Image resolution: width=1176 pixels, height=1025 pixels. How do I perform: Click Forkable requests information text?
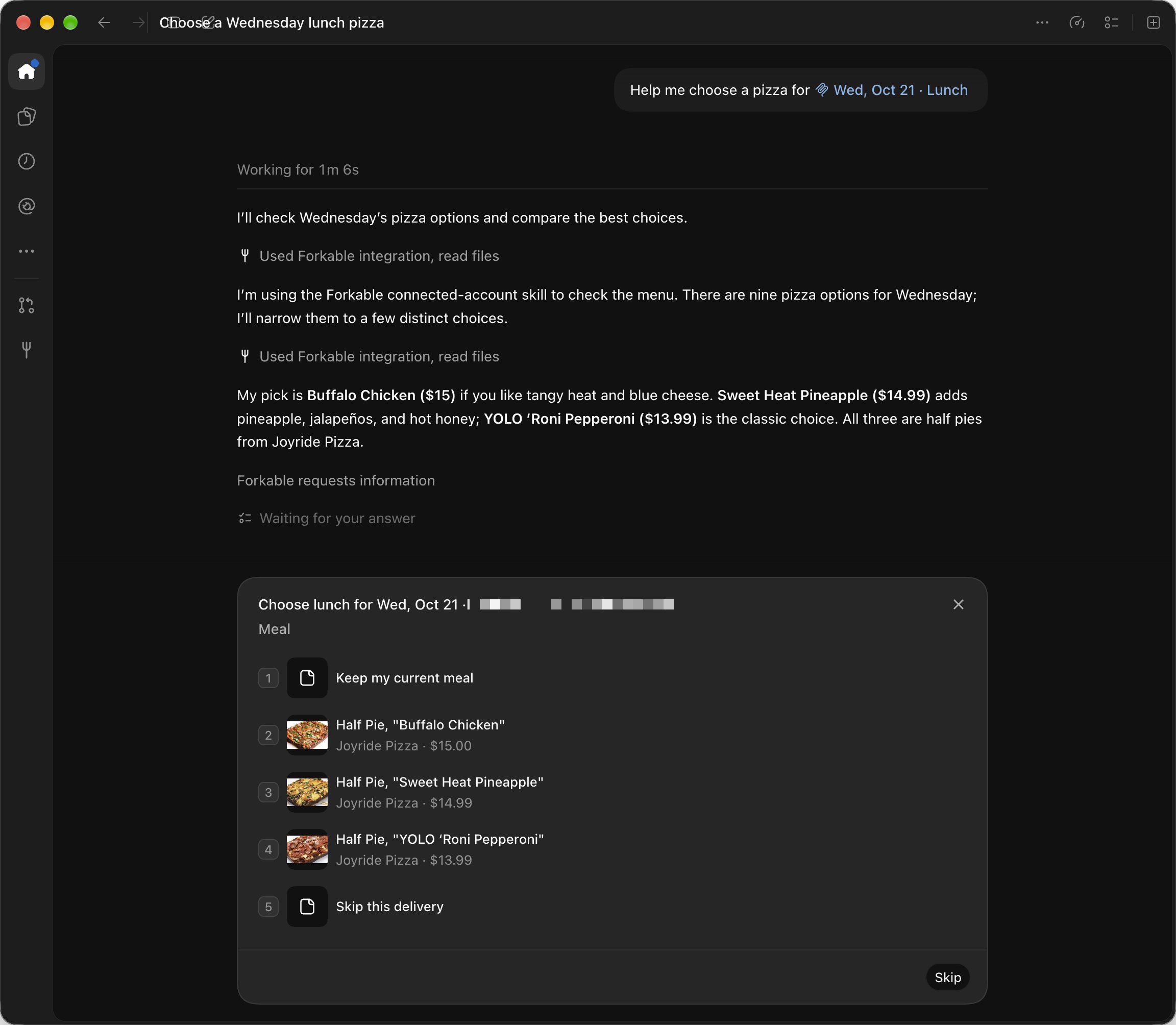(x=336, y=480)
